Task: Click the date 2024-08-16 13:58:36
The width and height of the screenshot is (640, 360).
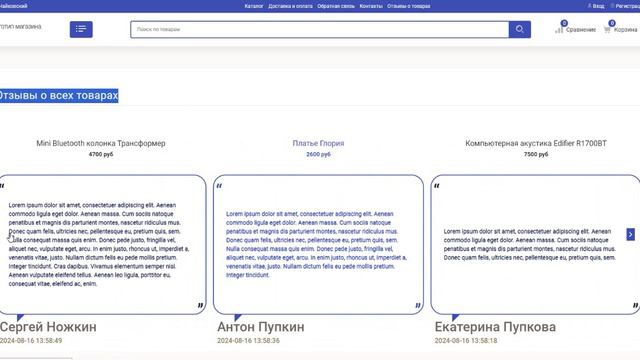Action: [x=248, y=340]
